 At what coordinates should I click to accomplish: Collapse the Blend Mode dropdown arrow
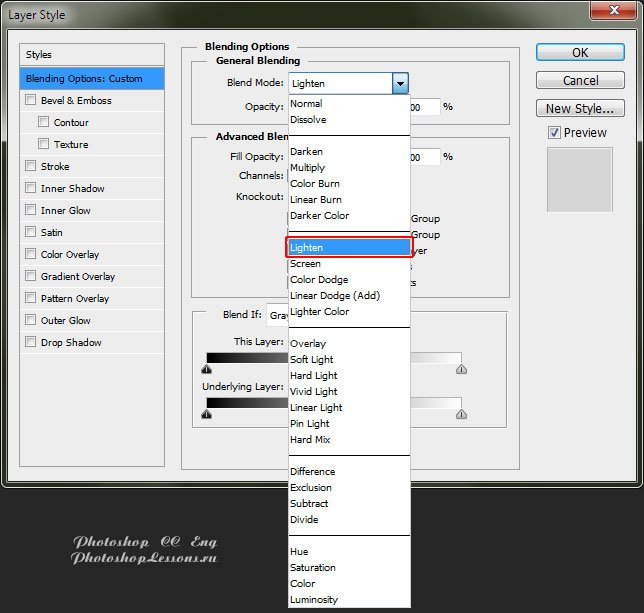pyautogui.click(x=400, y=84)
